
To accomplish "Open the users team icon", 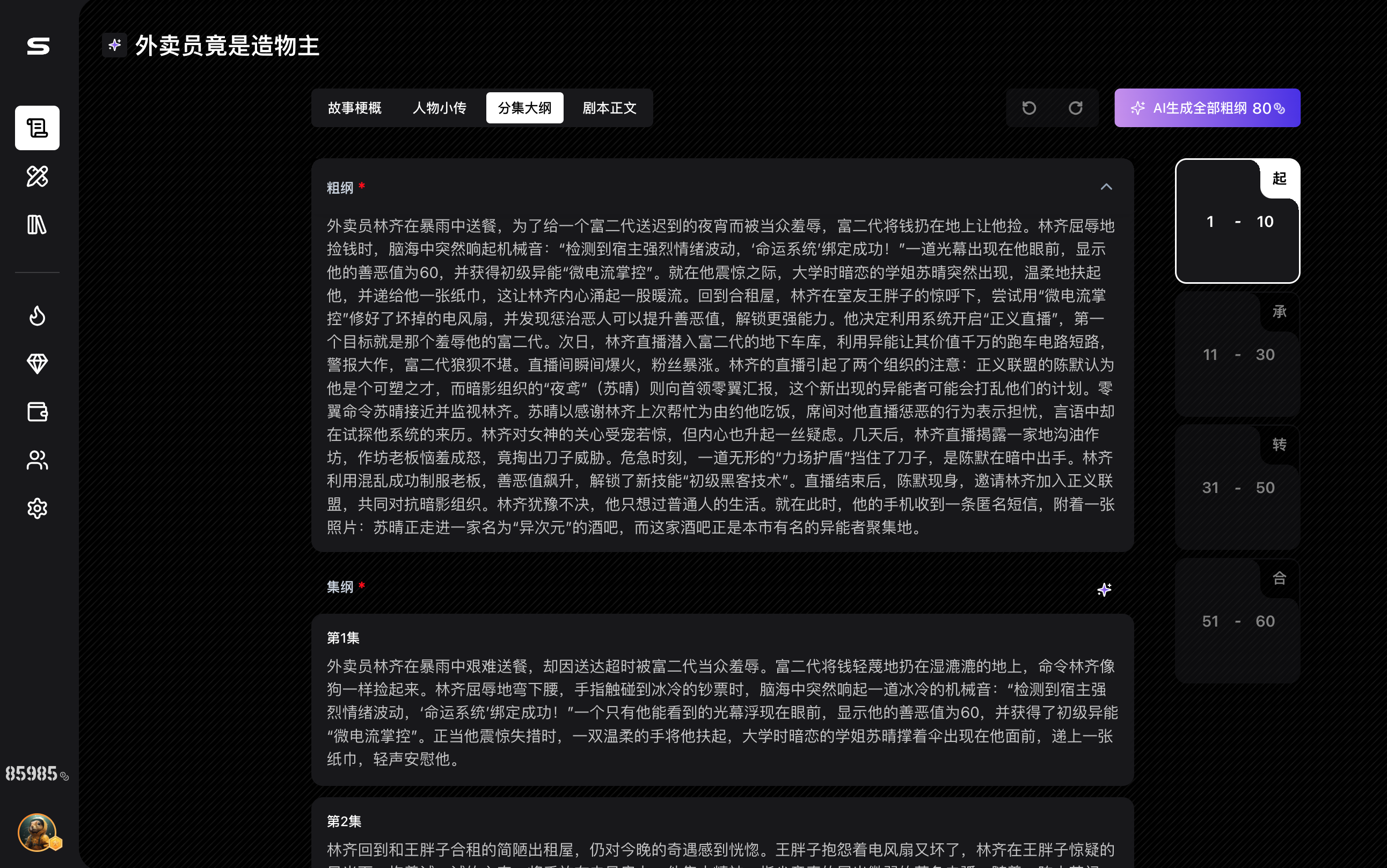I will 38,460.
